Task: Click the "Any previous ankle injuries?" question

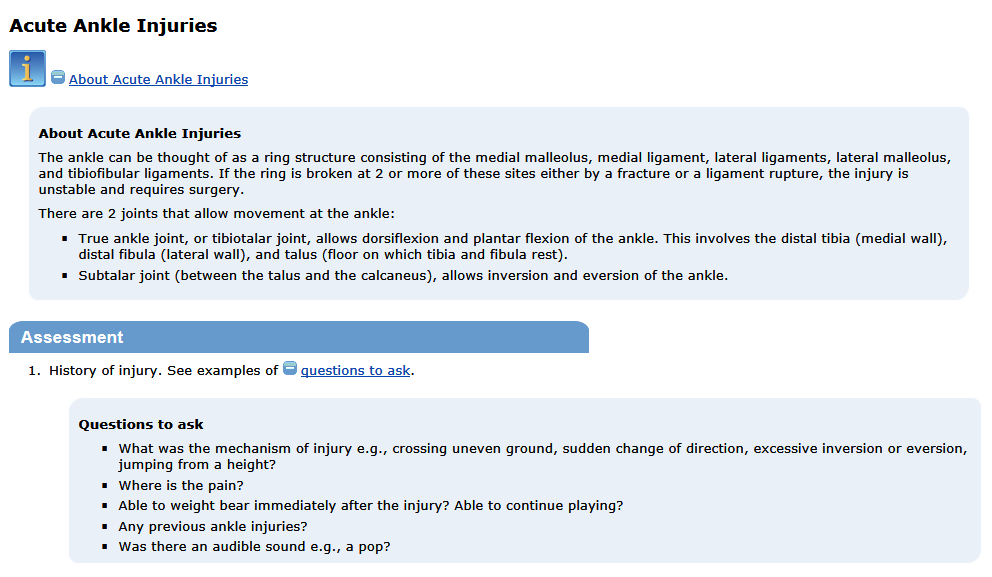Action: (213, 527)
